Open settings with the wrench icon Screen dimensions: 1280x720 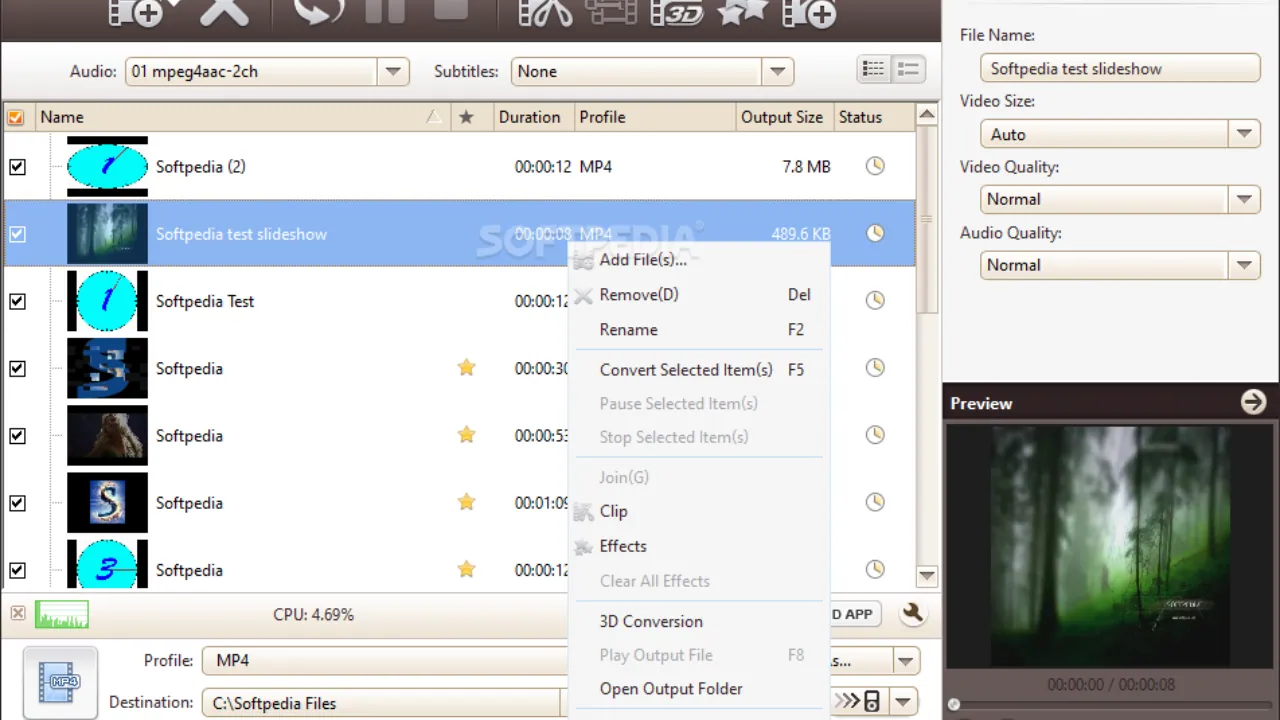(912, 614)
